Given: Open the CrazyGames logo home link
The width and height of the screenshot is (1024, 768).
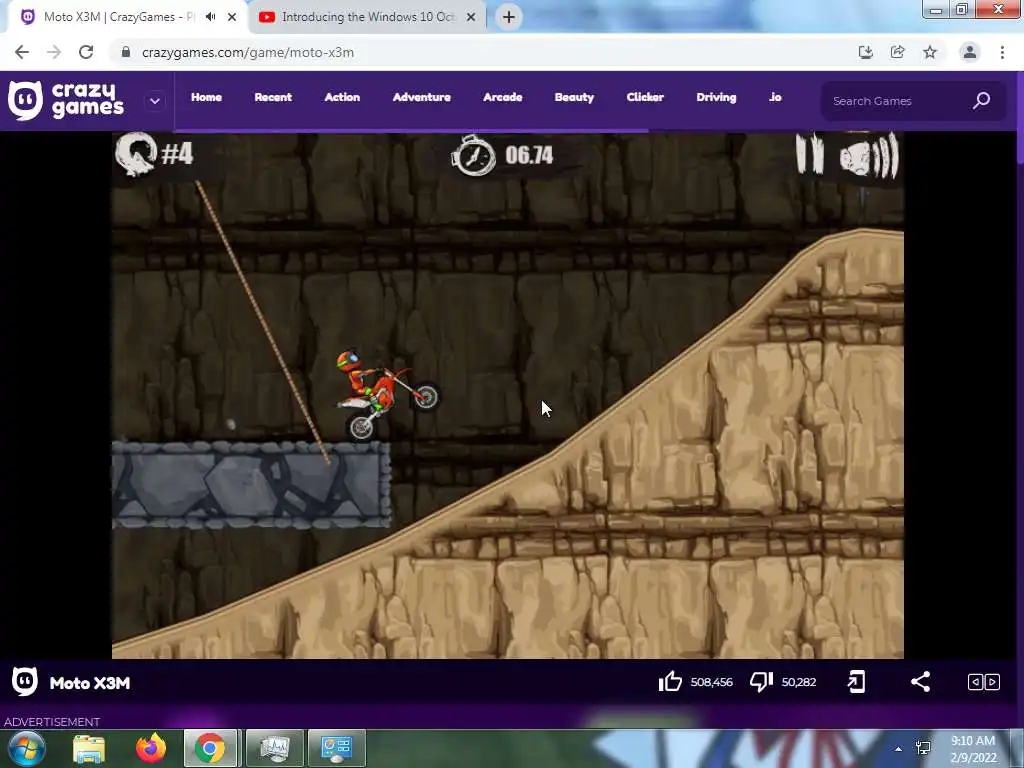Looking at the screenshot, I should 65,101.
